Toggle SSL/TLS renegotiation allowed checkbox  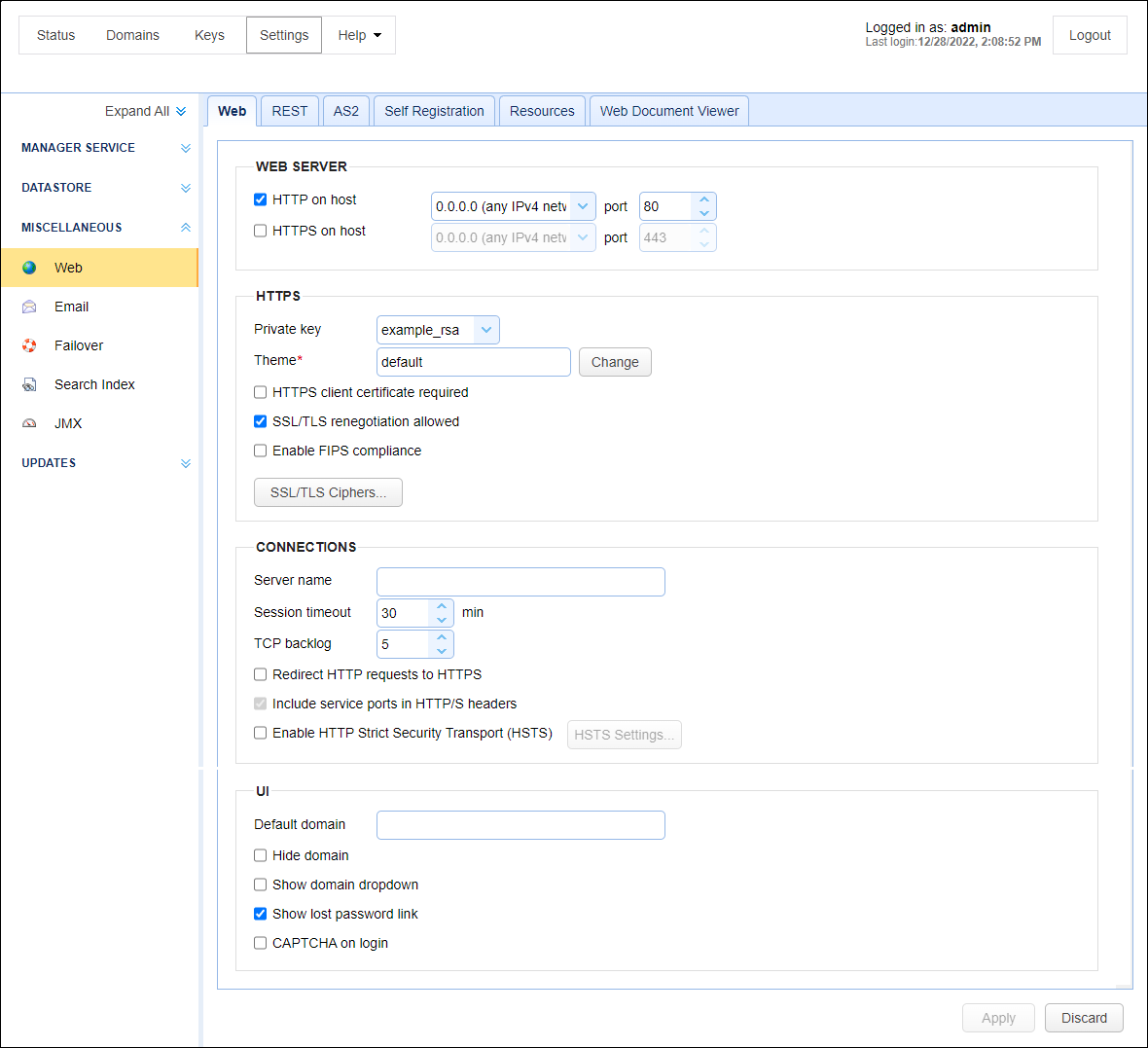[x=260, y=422]
